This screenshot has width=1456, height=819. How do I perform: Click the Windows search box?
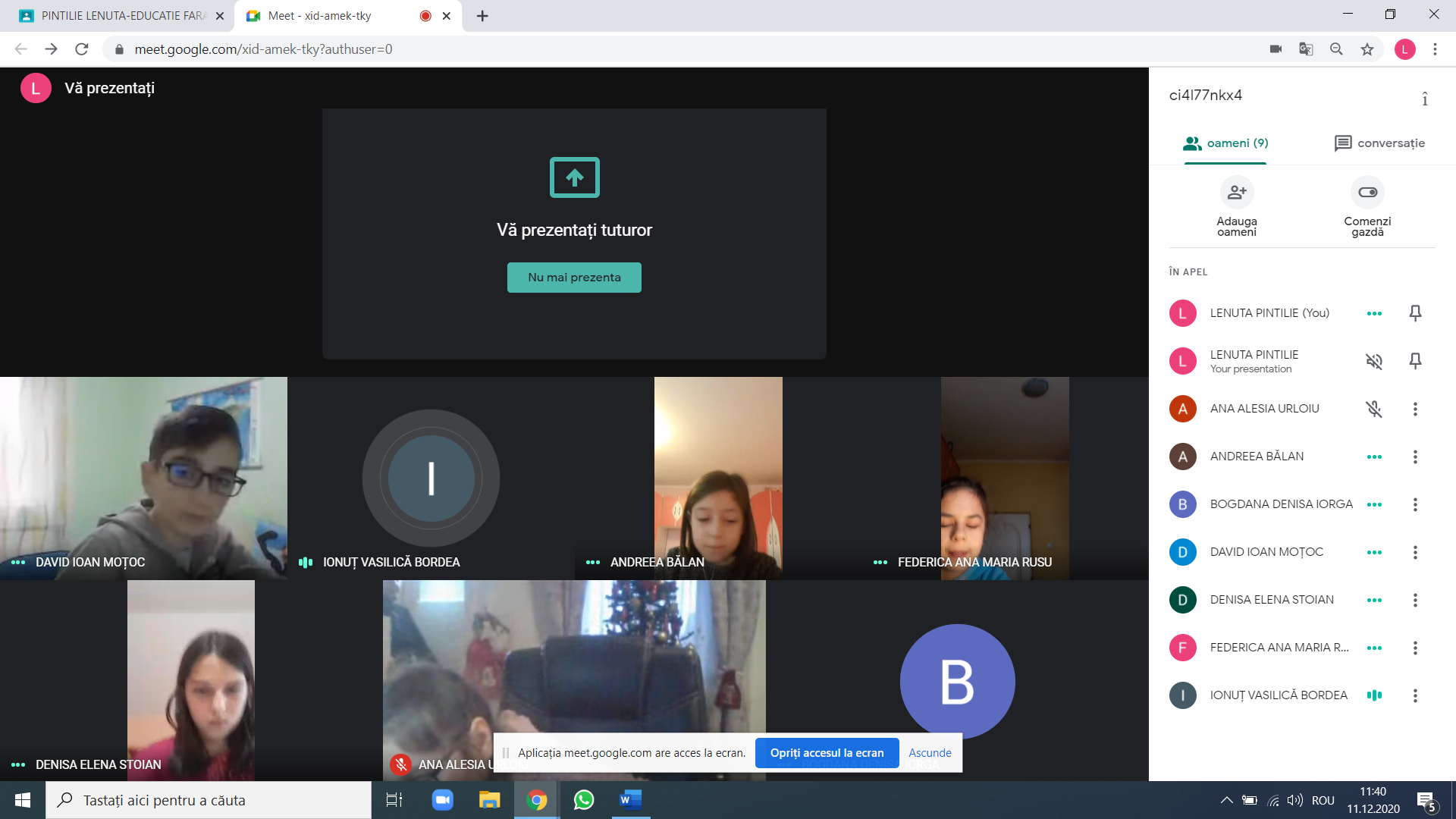pos(209,800)
